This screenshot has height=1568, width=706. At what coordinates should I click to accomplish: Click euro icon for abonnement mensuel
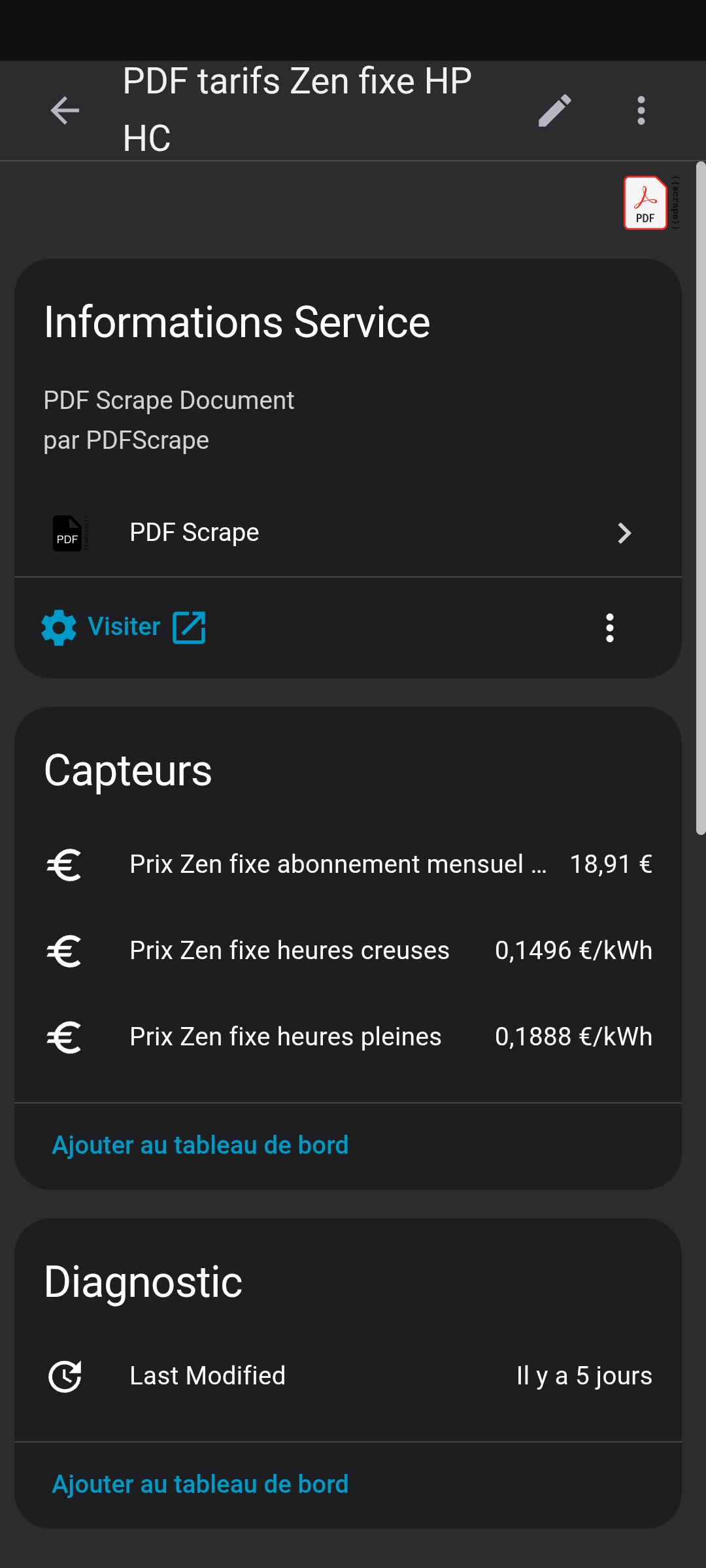point(64,865)
